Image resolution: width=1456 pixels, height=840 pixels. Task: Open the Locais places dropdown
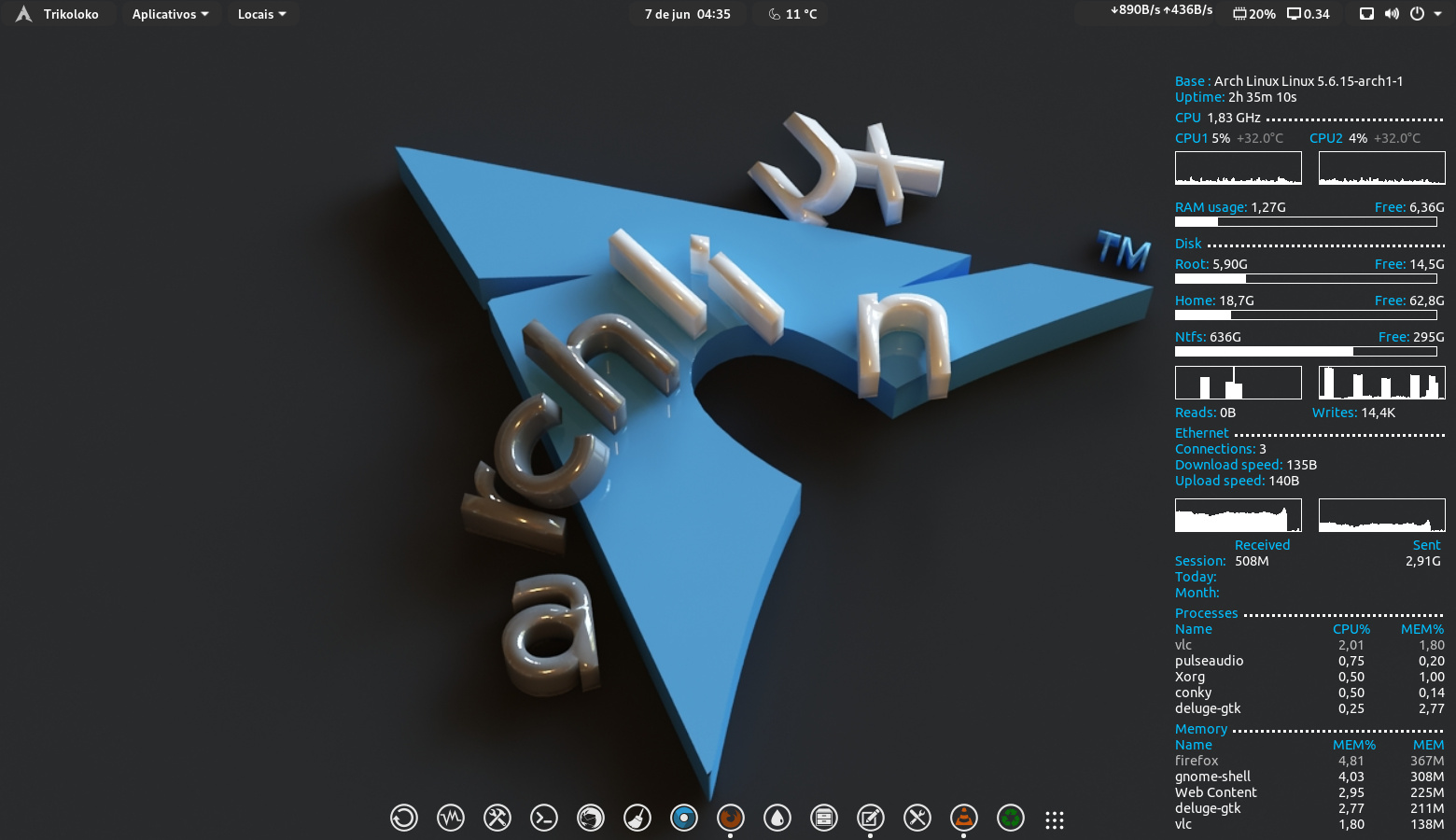coord(261,14)
